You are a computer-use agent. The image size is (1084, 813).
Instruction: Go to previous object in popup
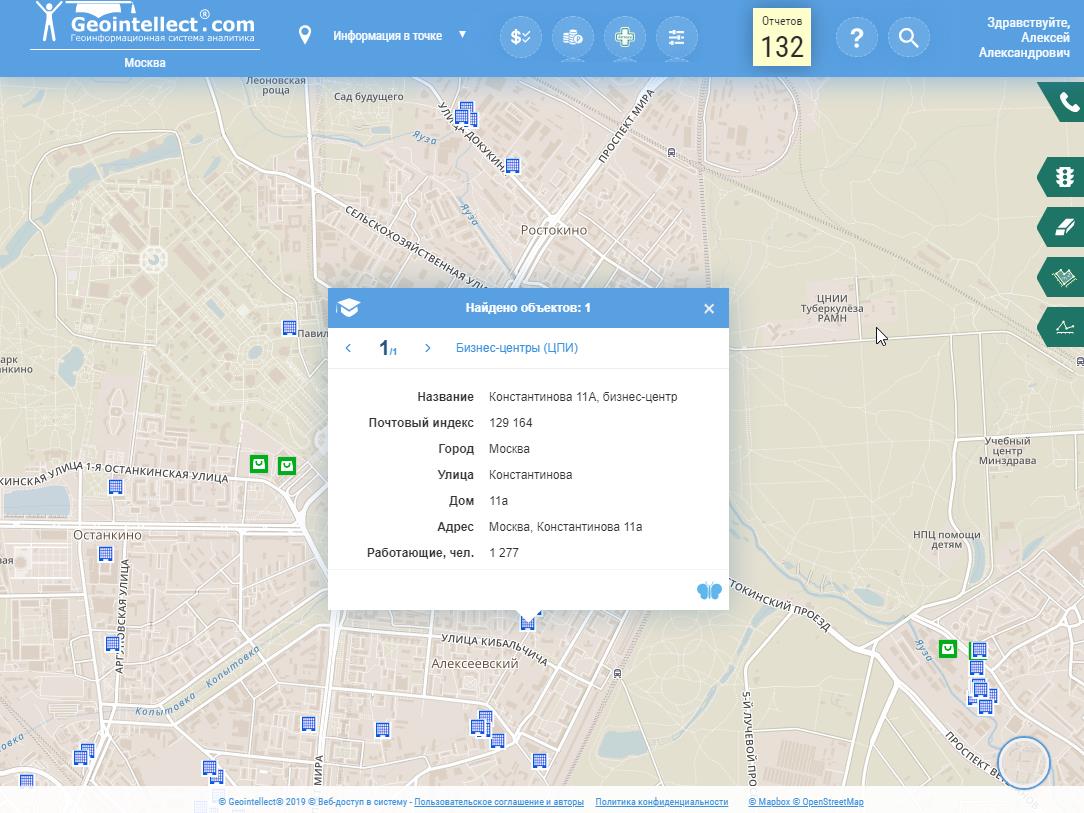click(348, 348)
